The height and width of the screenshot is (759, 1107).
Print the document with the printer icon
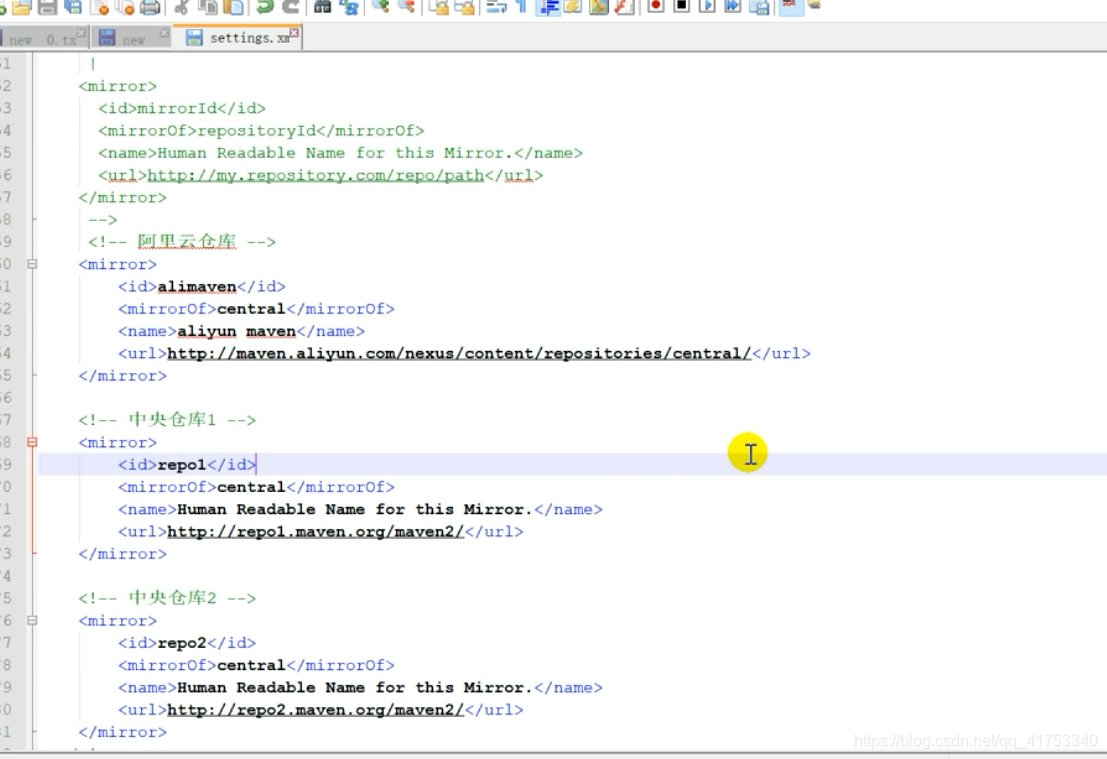[x=150, y=7]
